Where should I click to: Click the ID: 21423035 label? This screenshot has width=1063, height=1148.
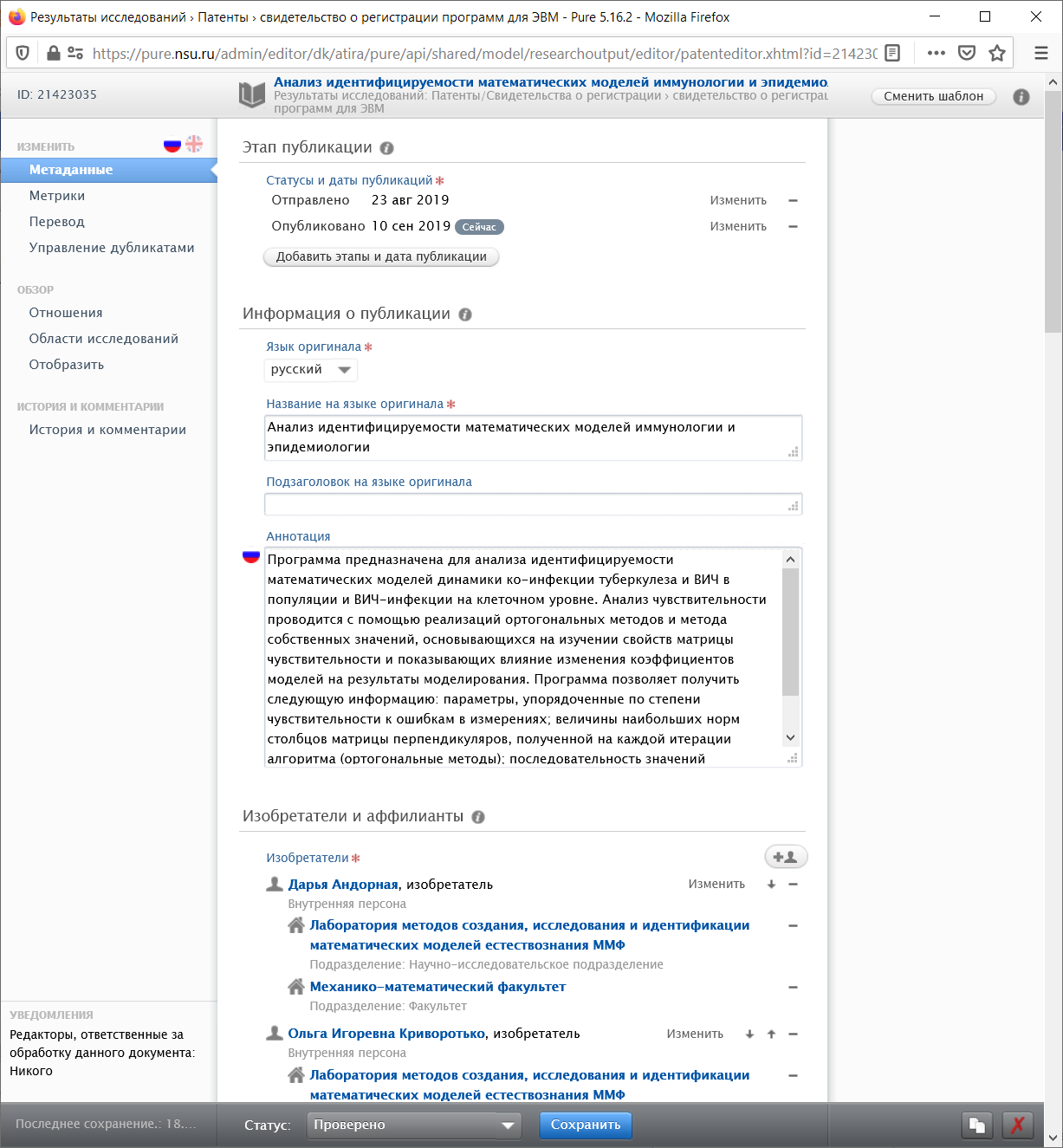[x=57, y=94]
